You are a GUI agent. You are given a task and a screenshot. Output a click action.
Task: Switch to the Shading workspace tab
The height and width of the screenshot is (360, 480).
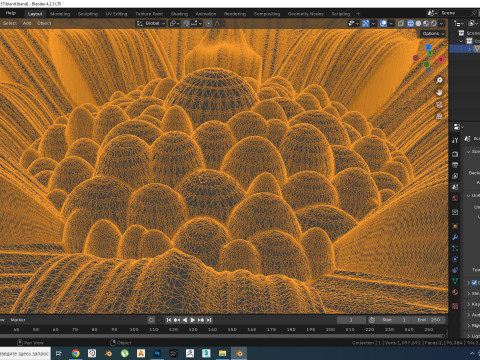179,14
